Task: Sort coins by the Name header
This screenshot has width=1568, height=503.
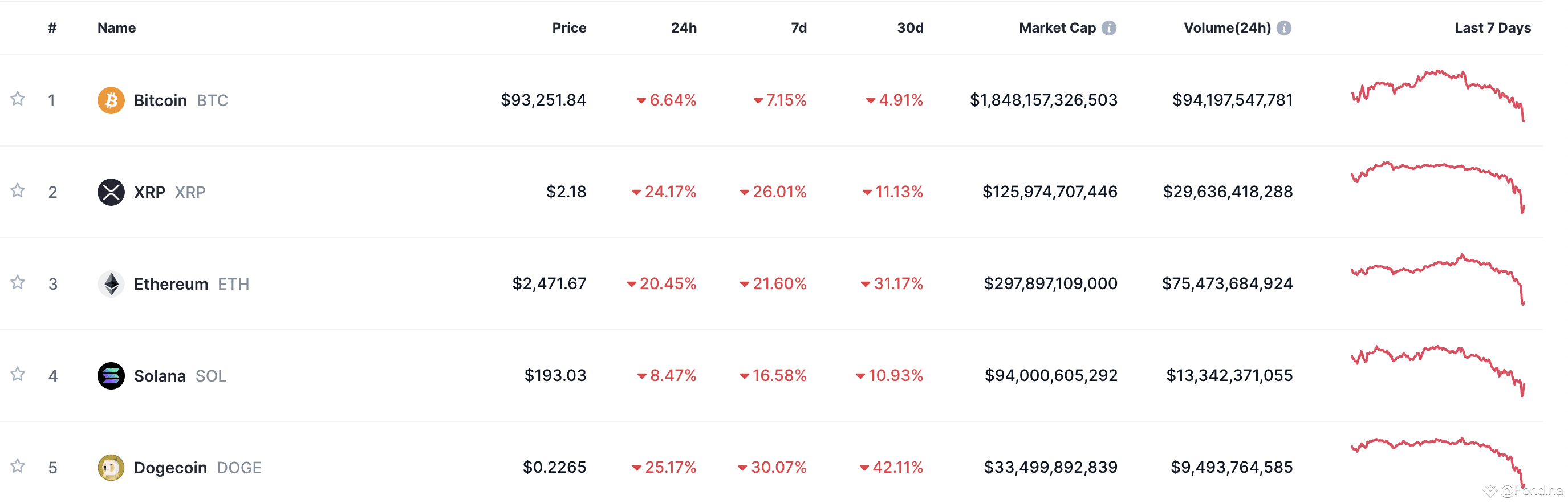Action: [116, 28]
